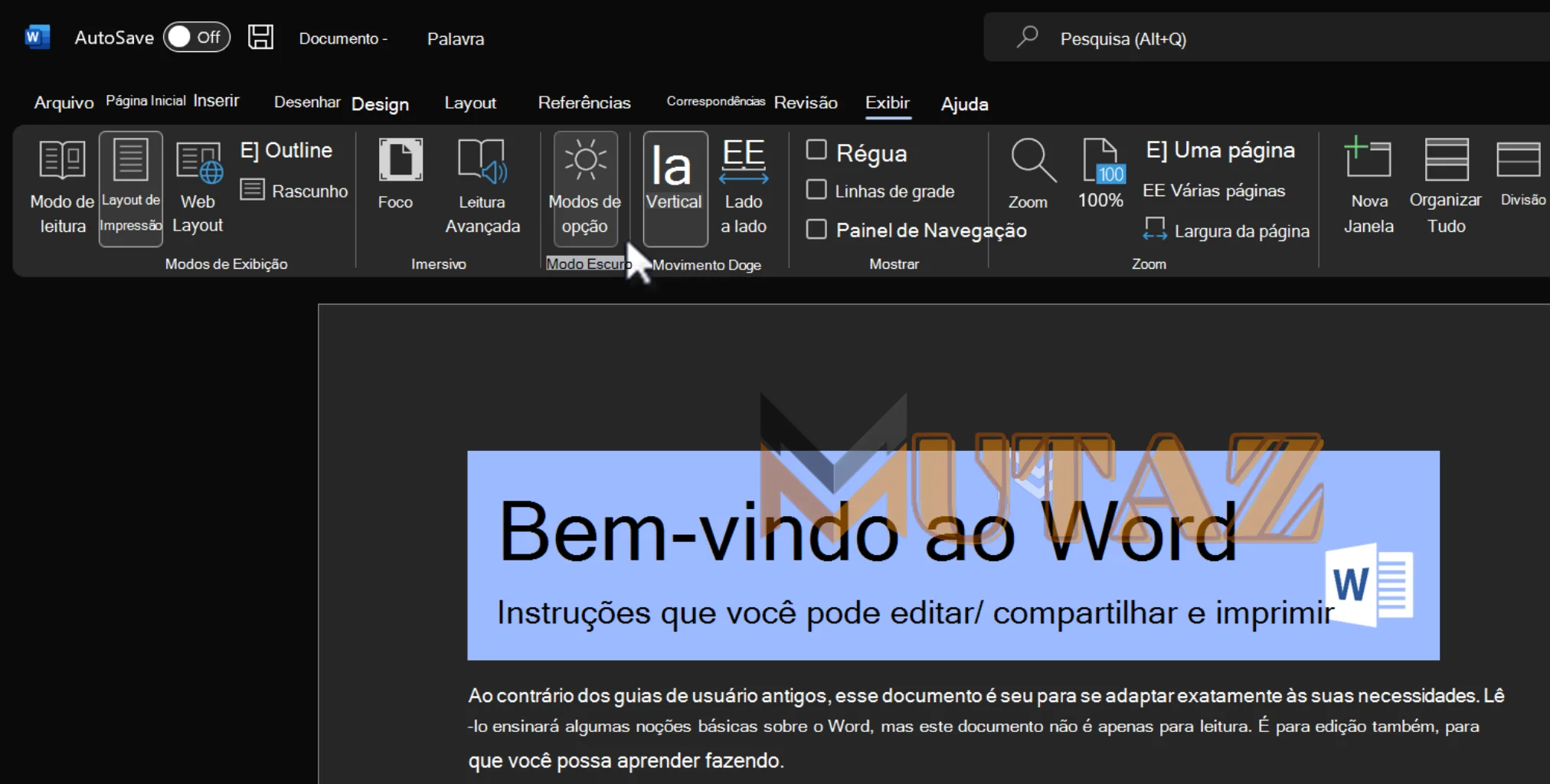Image resolution: width=1550 pixels, height=784 pixels.
Task: Click the Save floppy disk icon
Action: pos(260,37)
